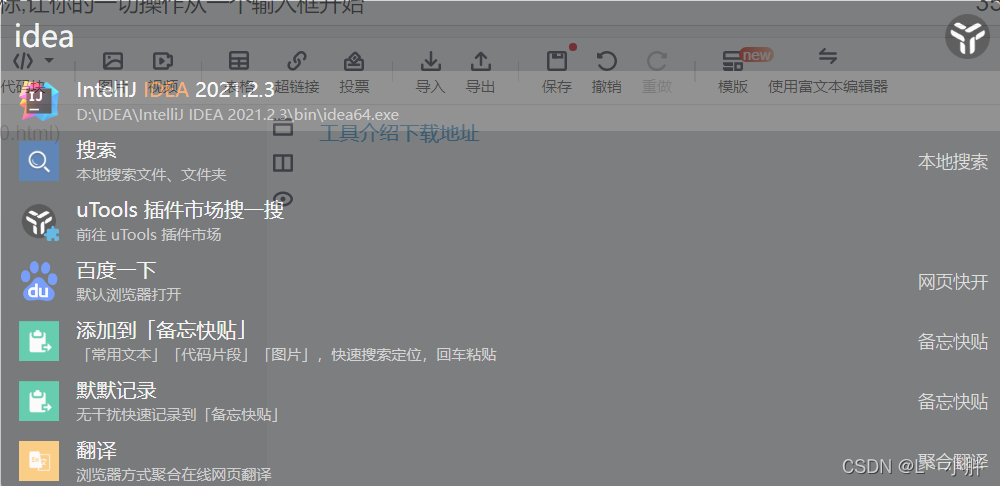Click the translate icon beside 翻译
Image resolution: width=1000 pixels, height=486 pixels.
[x=39, y=461]
